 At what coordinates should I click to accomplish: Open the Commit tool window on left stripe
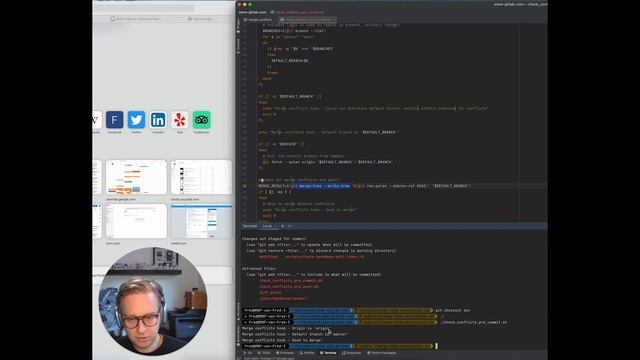tap(238, 46)
